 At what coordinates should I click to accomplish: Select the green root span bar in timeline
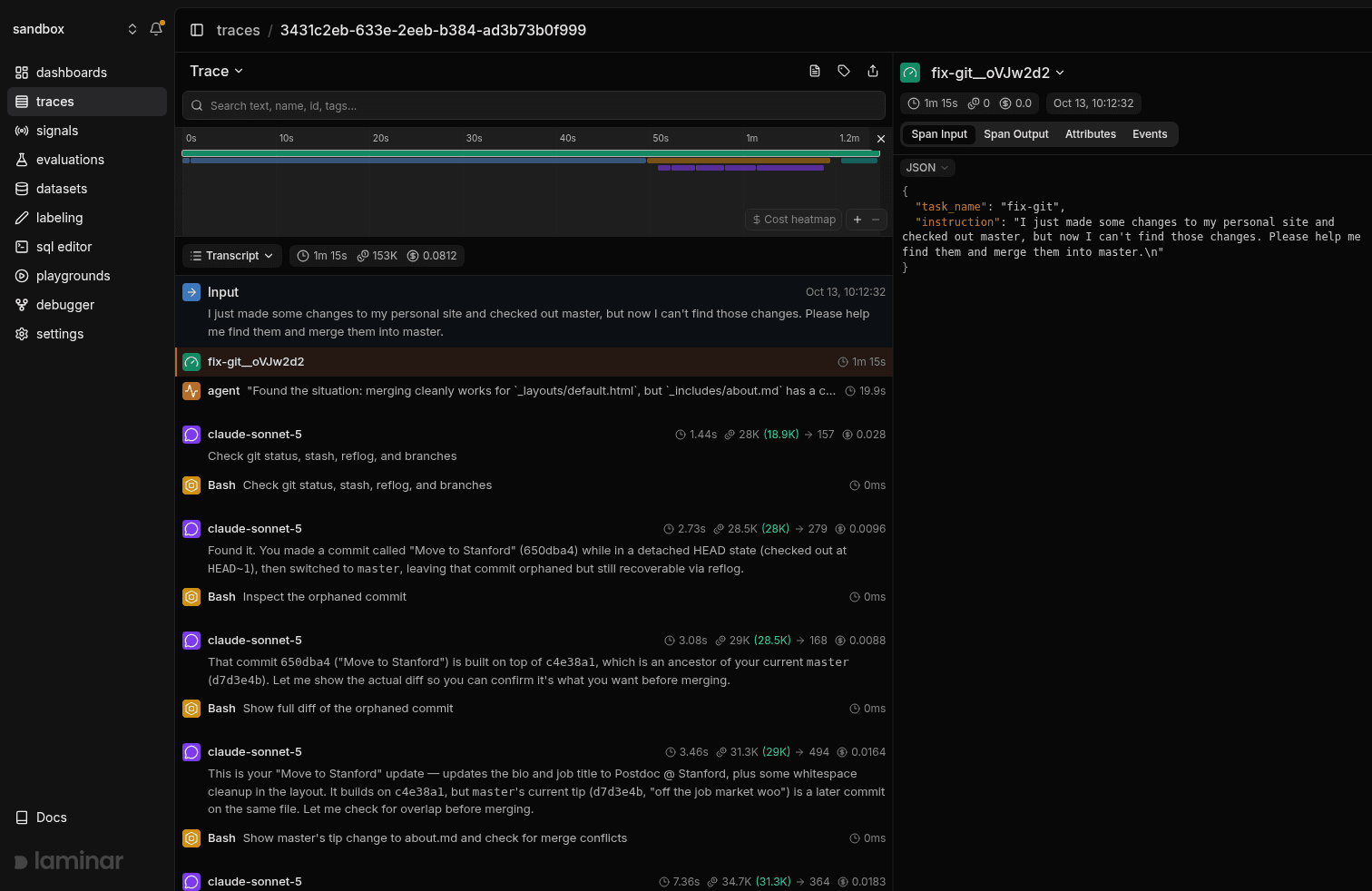point(531,153)
